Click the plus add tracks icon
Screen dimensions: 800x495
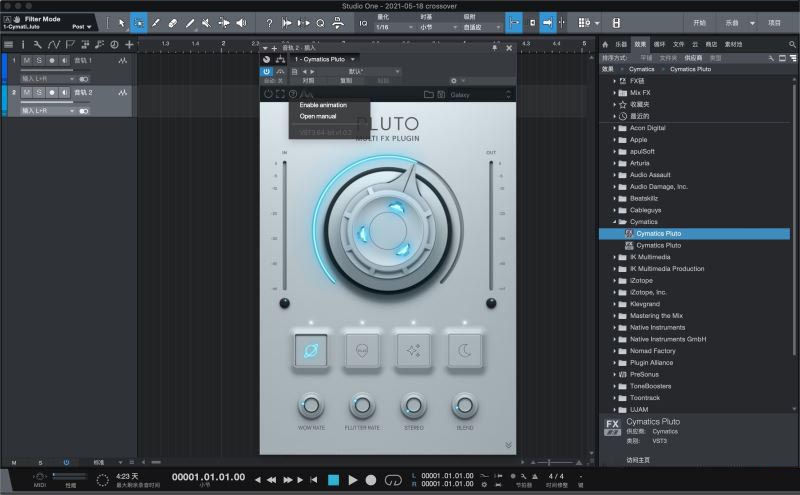pos(129,45)
